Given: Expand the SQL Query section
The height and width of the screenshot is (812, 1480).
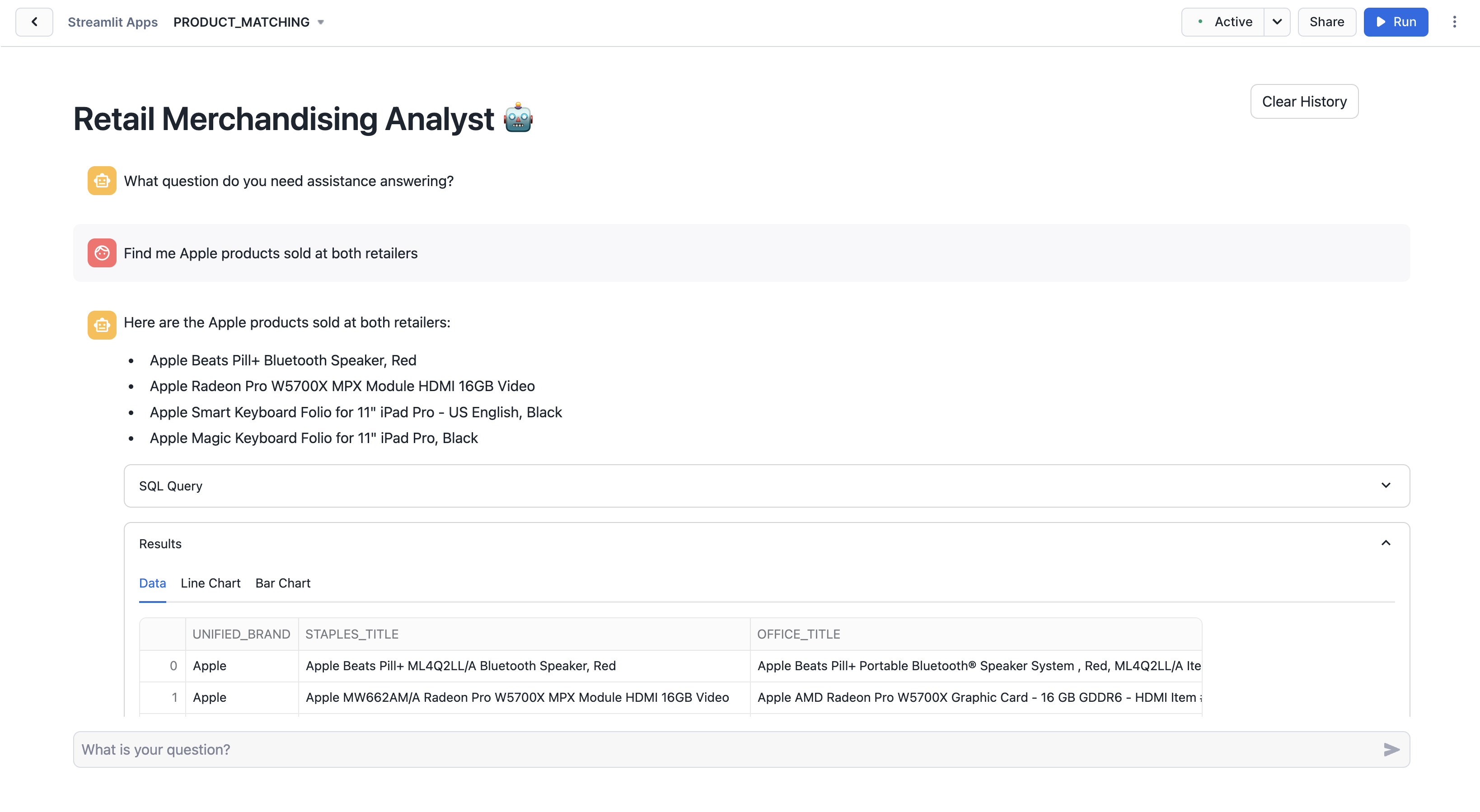Looking at the screenshot, I should [x=1385, y=486].
